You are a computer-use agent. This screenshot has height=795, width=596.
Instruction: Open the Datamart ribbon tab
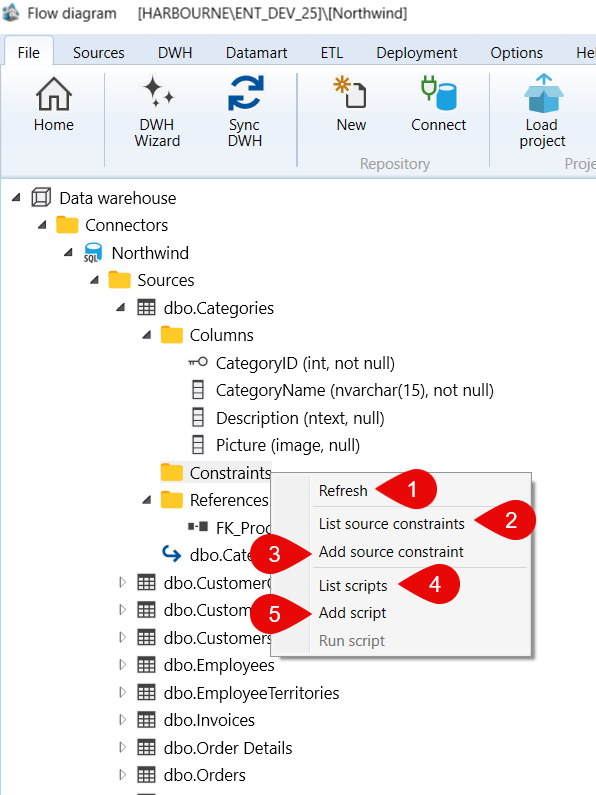point(256,53)
